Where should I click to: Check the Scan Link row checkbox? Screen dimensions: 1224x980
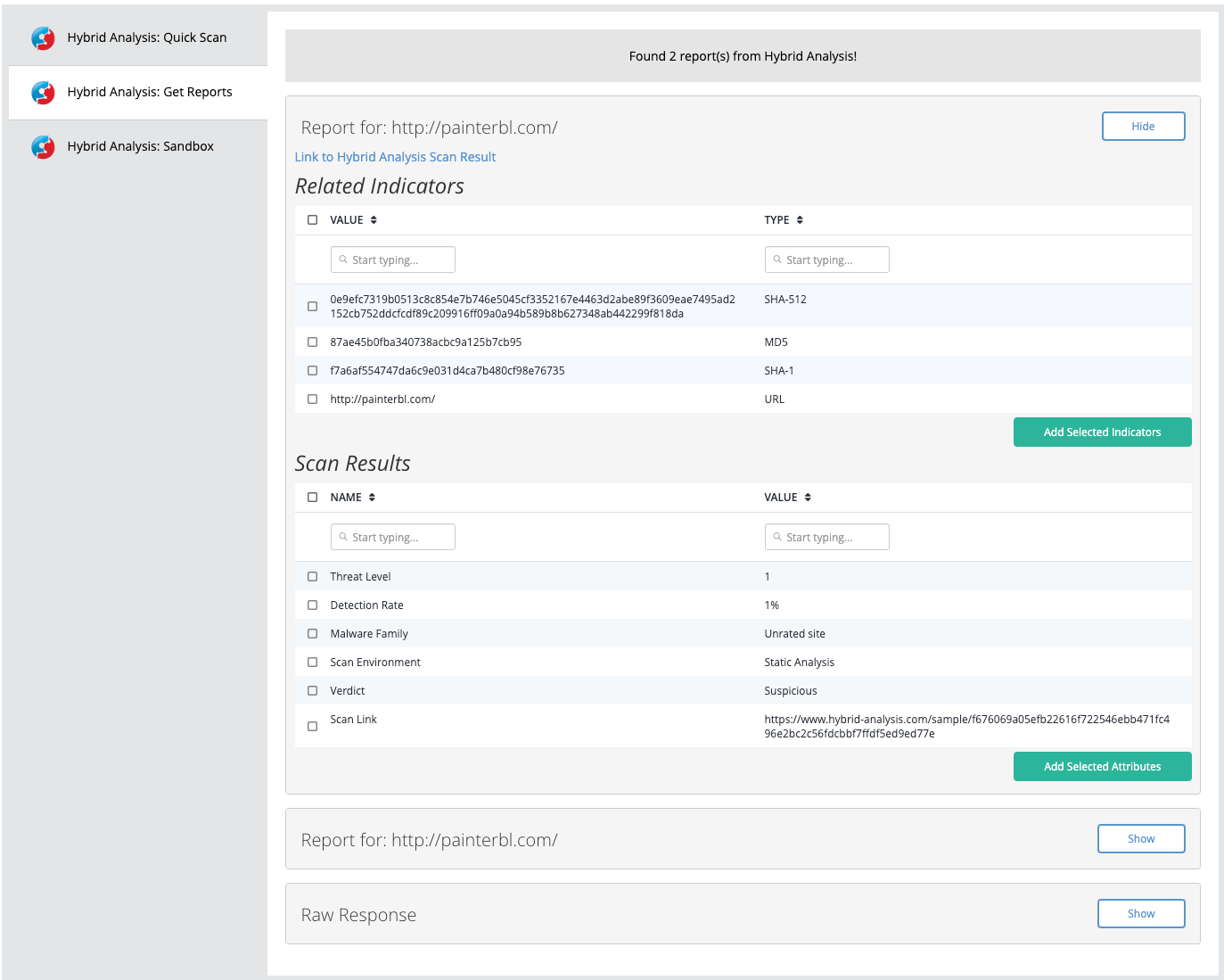312,727
